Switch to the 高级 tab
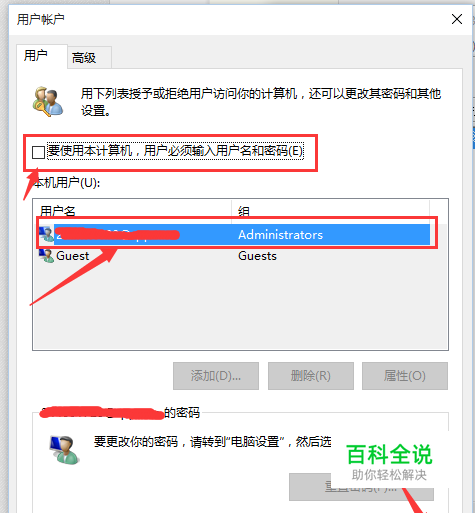The height and width of the screenshot is (513, 475). point(84,58)
